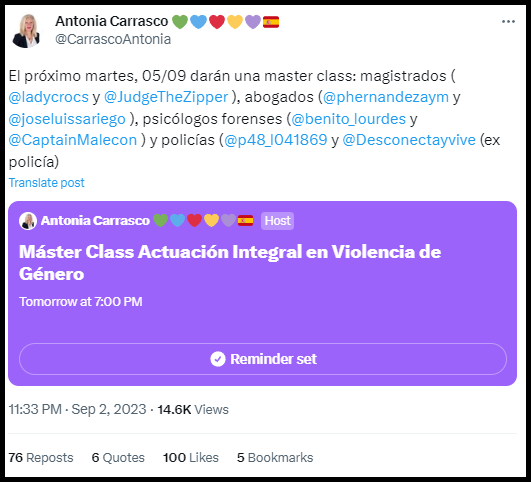Click Antonia Carrasco's profile avatar

pyautogui.click(x=26, y=31)
